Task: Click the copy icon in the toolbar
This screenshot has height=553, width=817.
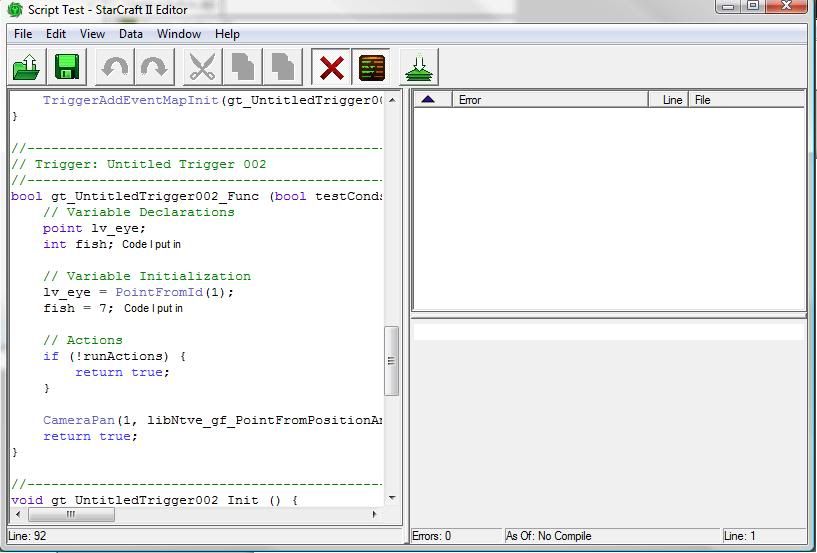Action: pos(243,68)
